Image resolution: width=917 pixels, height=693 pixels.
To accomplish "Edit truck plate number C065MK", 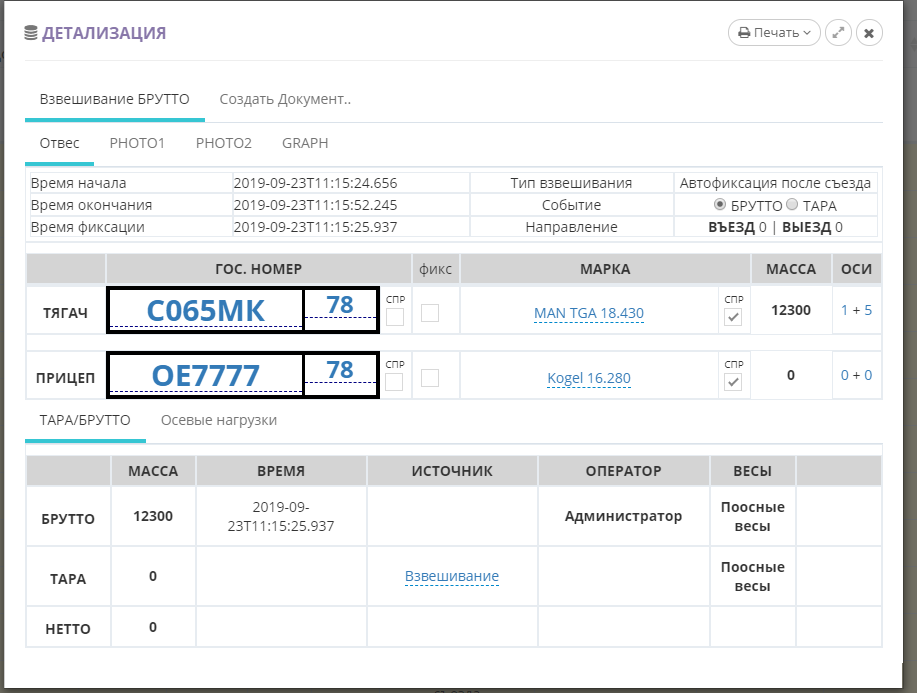I will pos(206,311).
